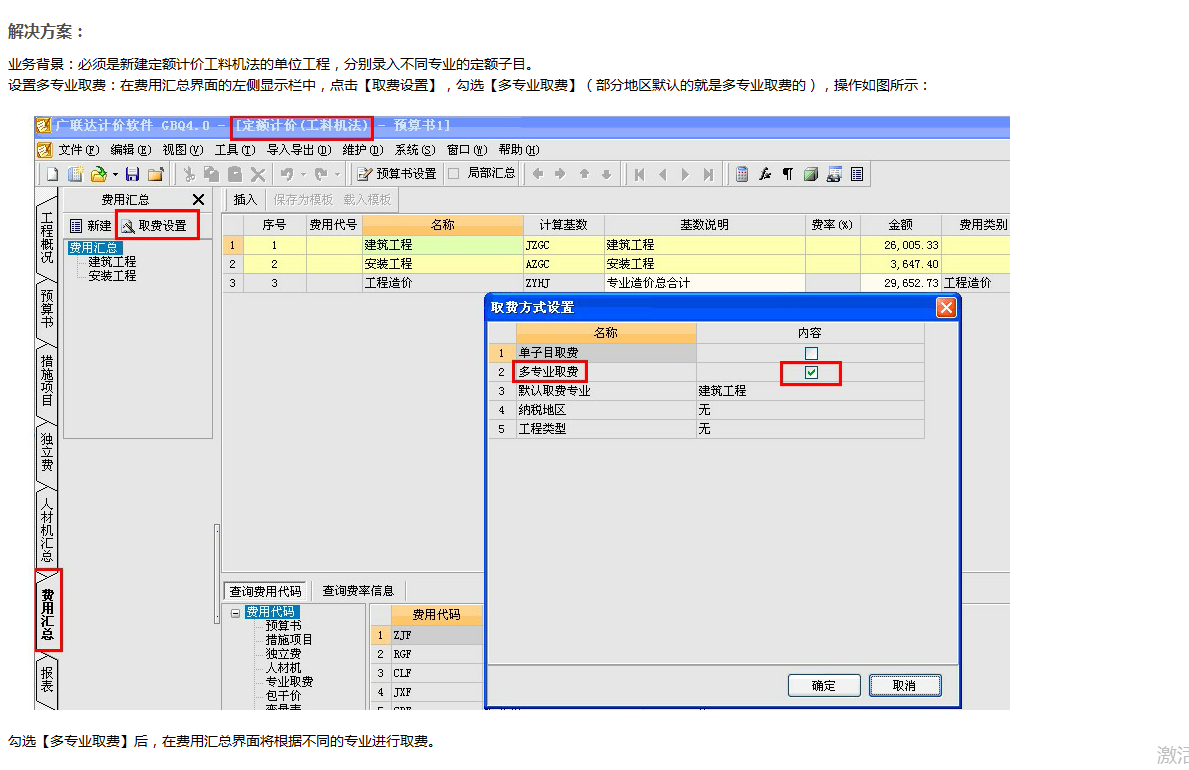Open the Redo history dropdown arrow
Screen dimensions: 1189x770
[x=337, y=174]
